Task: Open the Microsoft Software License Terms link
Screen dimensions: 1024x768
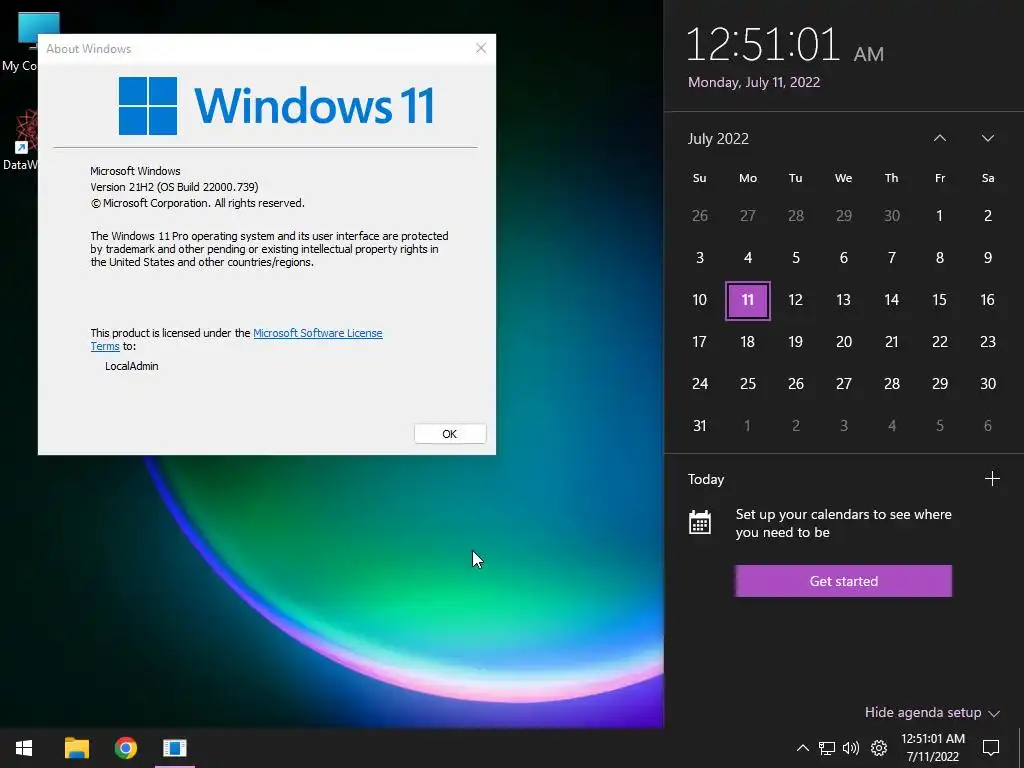Action: 317,333
